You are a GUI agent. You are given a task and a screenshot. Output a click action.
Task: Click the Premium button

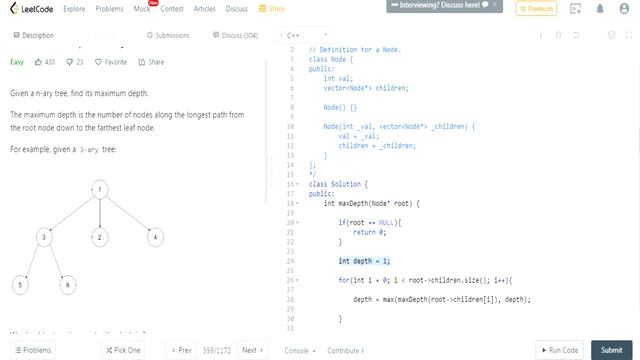pyautogui.click(x=536, y=9)
